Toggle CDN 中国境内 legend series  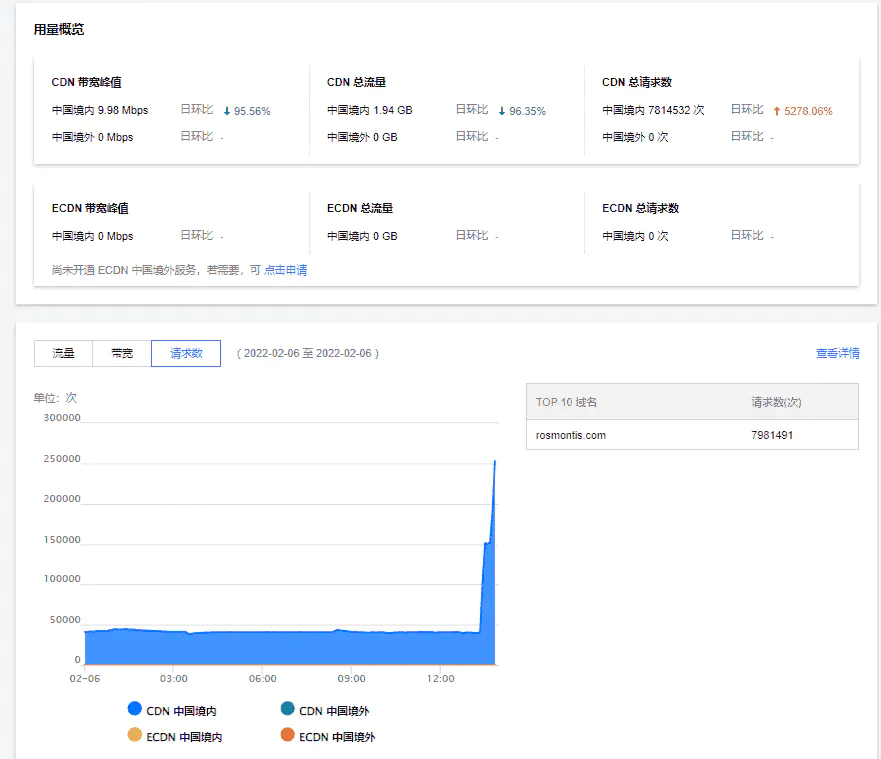172,710
